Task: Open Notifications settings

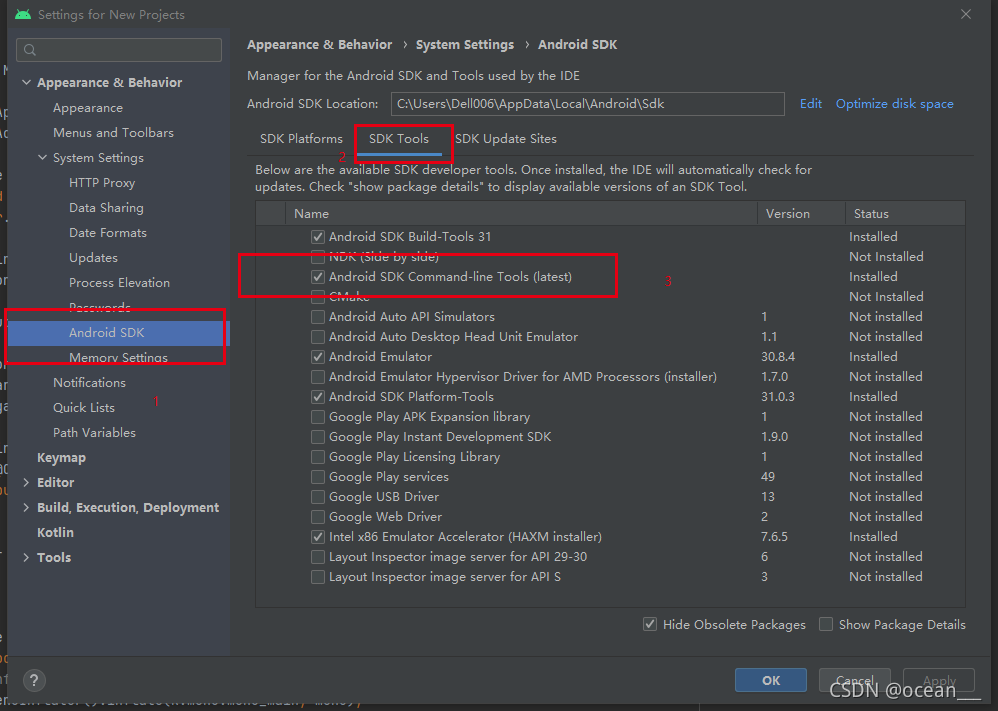Action: pos(89,383)
